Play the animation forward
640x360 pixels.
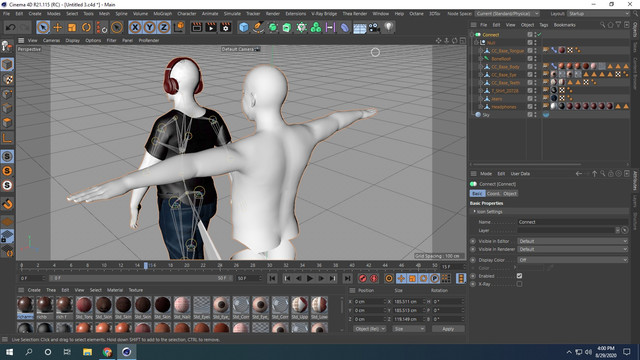(310, 278)
